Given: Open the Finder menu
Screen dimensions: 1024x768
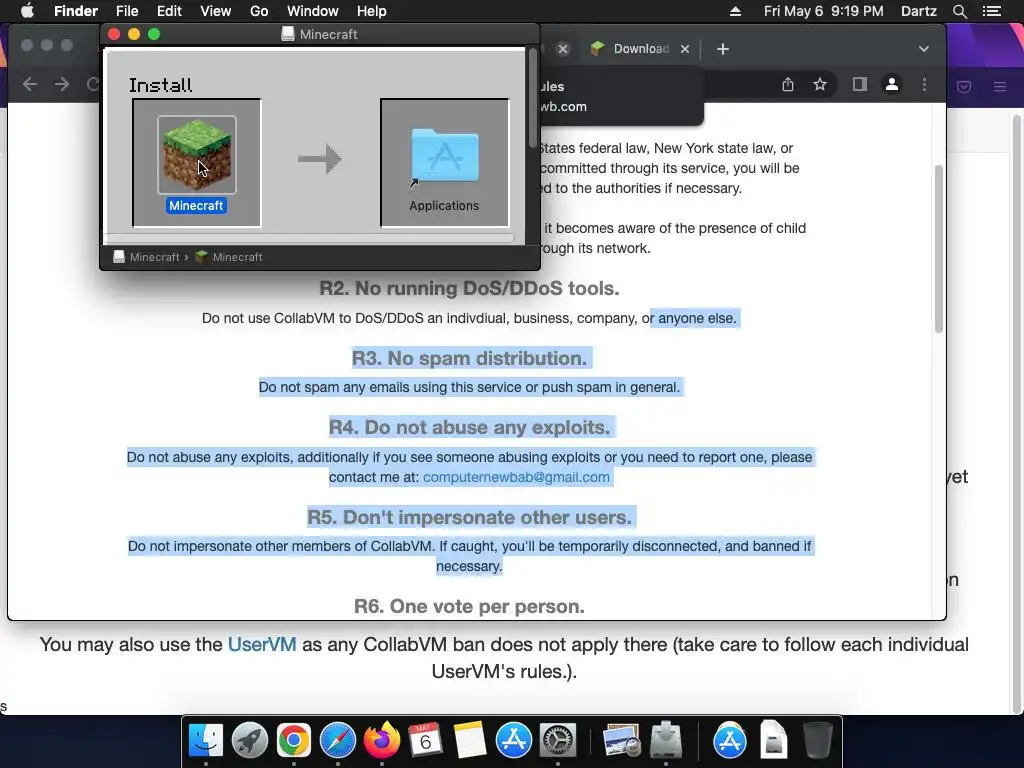Looking at the screenshot, I should pyautogui.click(x=76, y=11).
